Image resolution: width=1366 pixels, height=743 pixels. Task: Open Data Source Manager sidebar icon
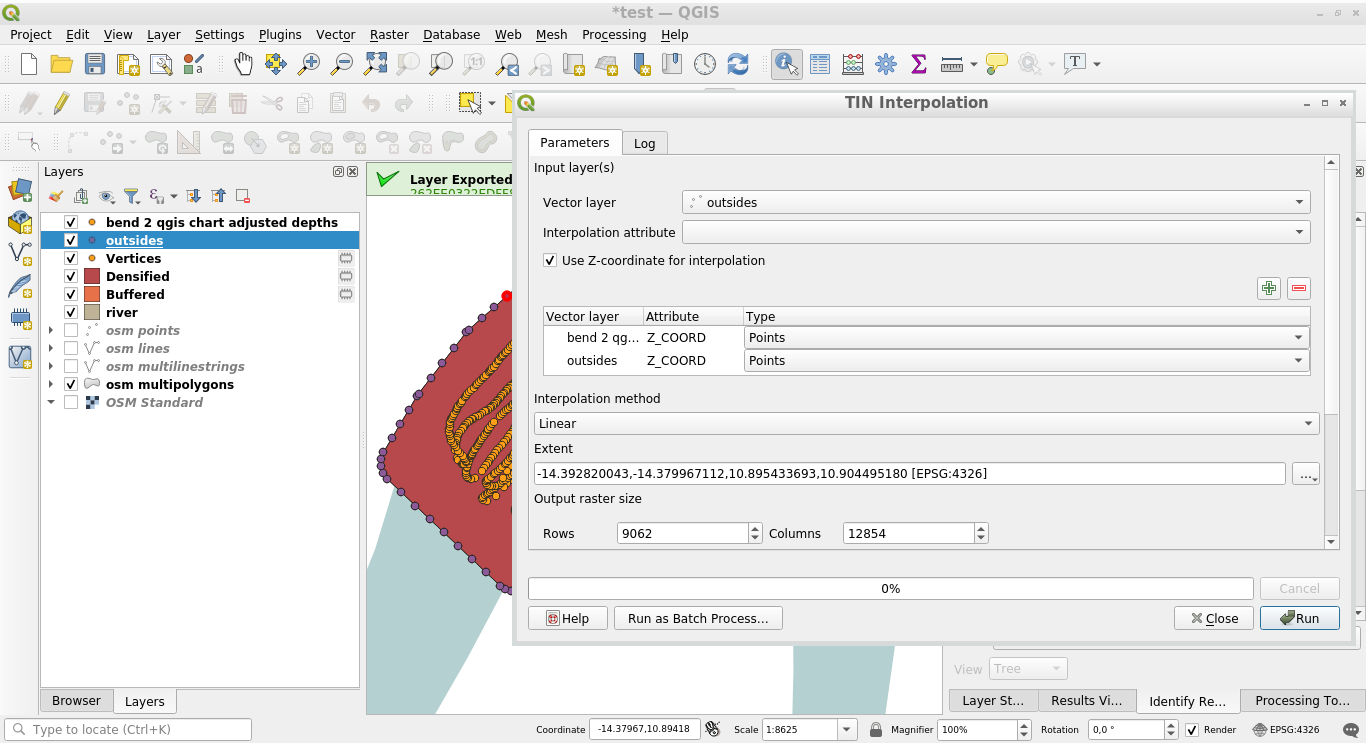tap(20, 190)
